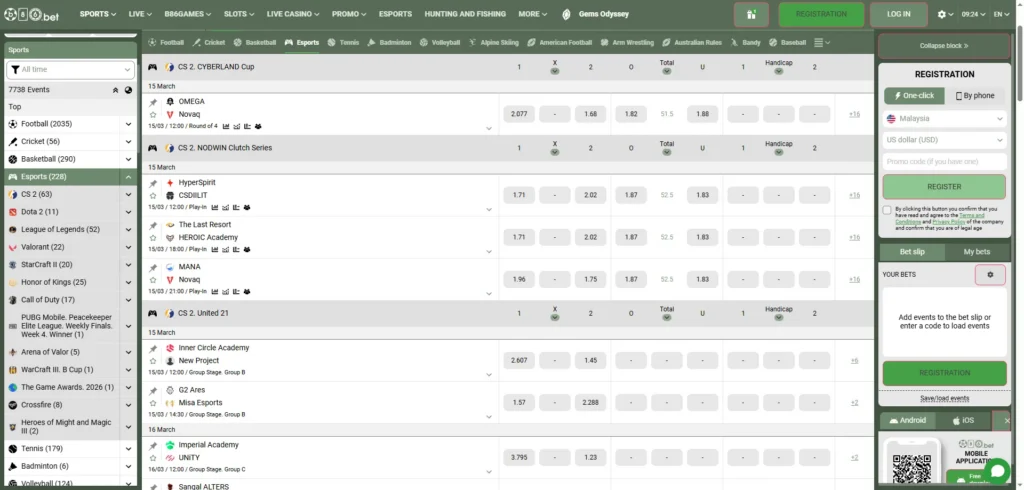This screenshot has width=1024, height=490.
Task: Favorite The Last Resort match star
Action: [153, 238]
